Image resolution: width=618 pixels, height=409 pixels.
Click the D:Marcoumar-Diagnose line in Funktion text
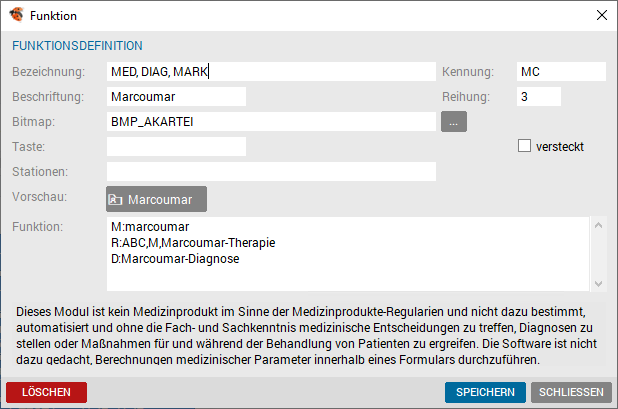[175, 259]
